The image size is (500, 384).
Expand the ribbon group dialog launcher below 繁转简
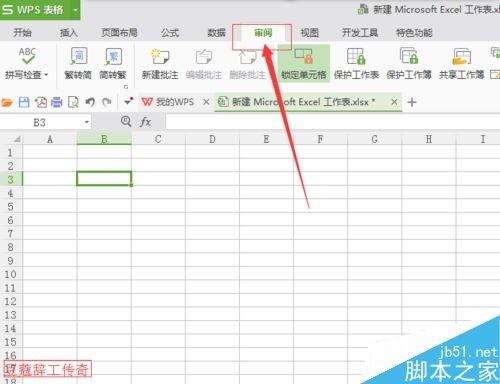pos(126,87)
